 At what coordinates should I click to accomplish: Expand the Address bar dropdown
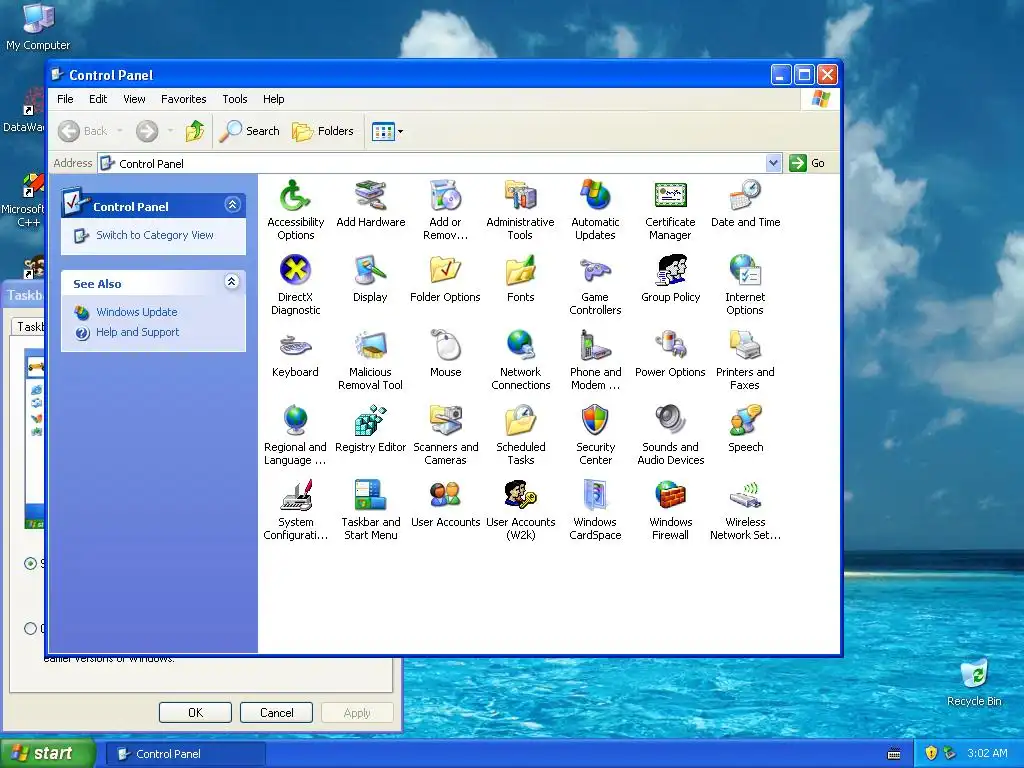point(773,163)
